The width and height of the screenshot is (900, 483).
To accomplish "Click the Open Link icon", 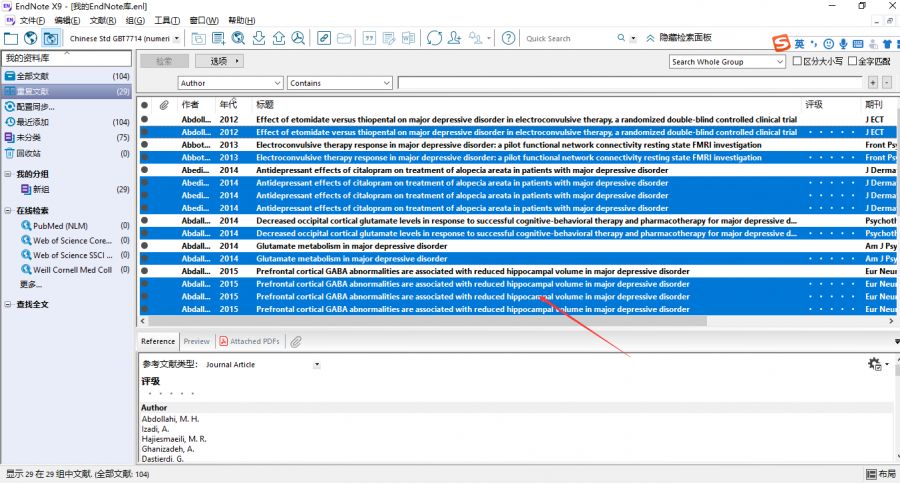I will (x=324, y=38).
